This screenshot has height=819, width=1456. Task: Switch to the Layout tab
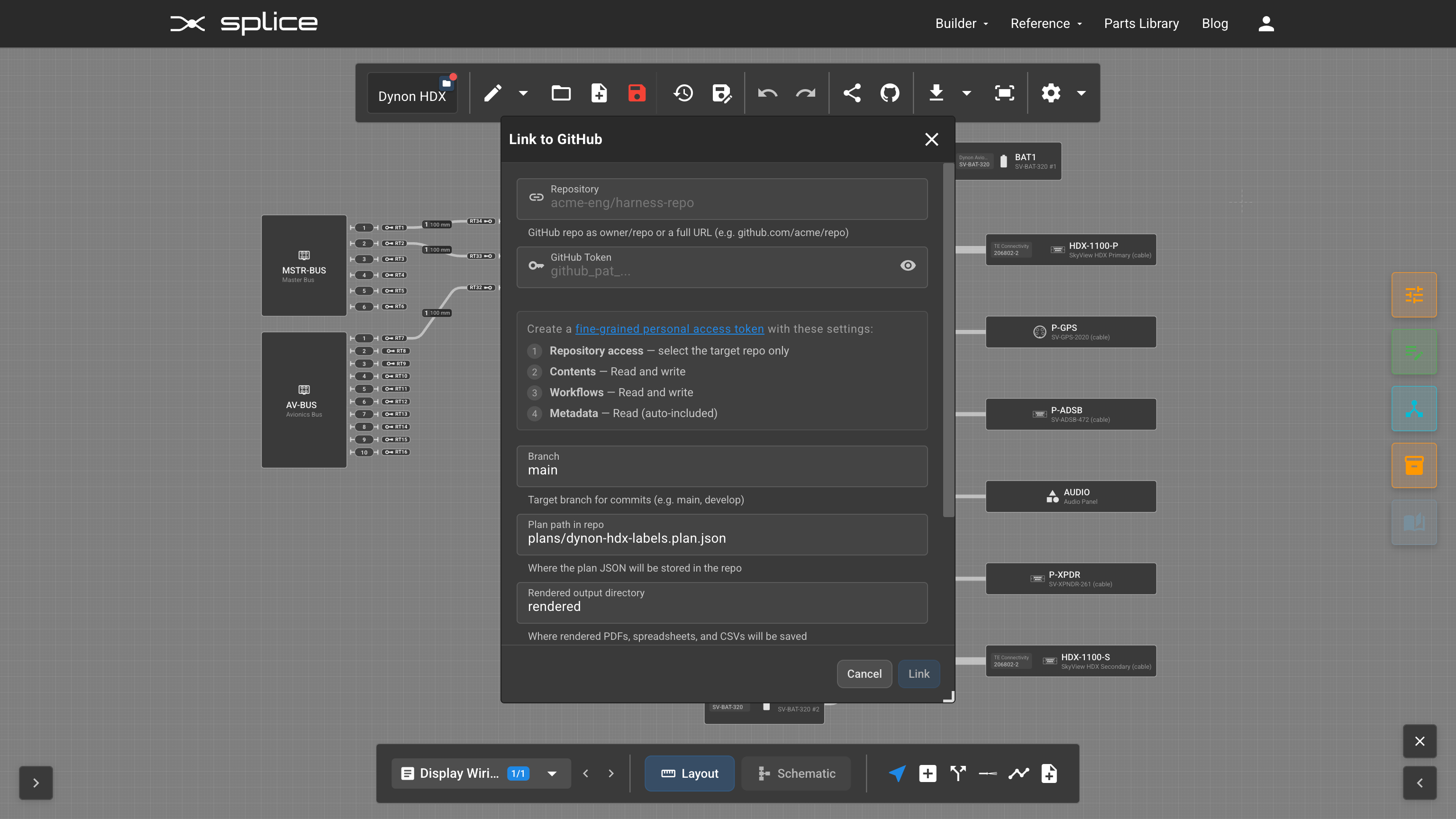pos(690,773)
